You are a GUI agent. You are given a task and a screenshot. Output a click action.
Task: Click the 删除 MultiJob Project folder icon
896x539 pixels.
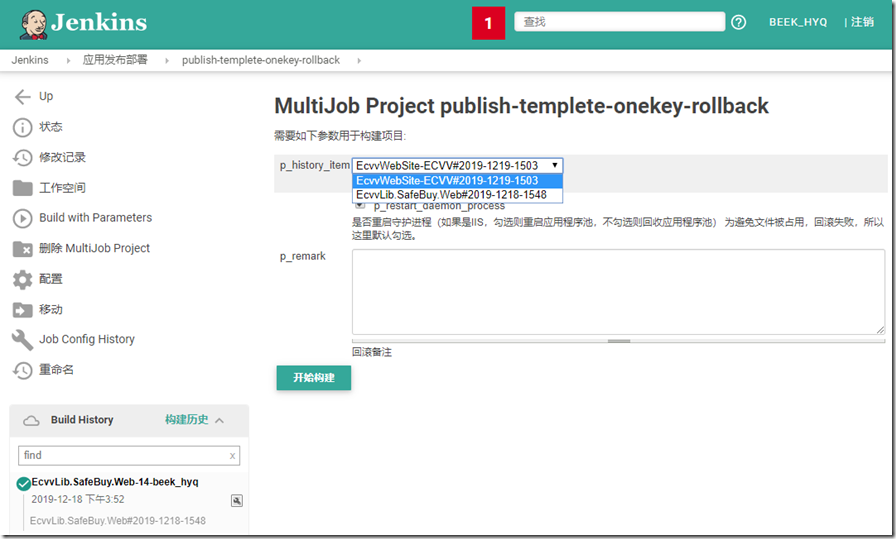pyautogui.click(x=22, y=249)
